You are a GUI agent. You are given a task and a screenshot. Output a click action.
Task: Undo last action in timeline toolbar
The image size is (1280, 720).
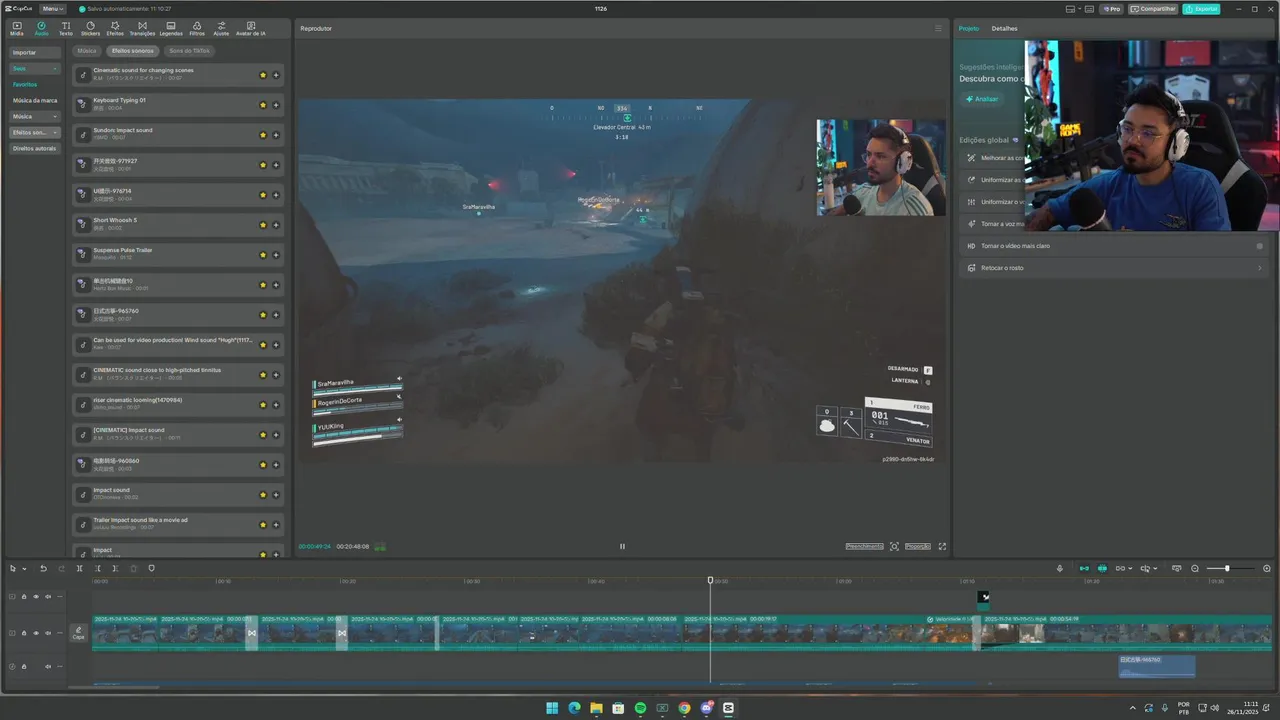(x=43, y=568)
